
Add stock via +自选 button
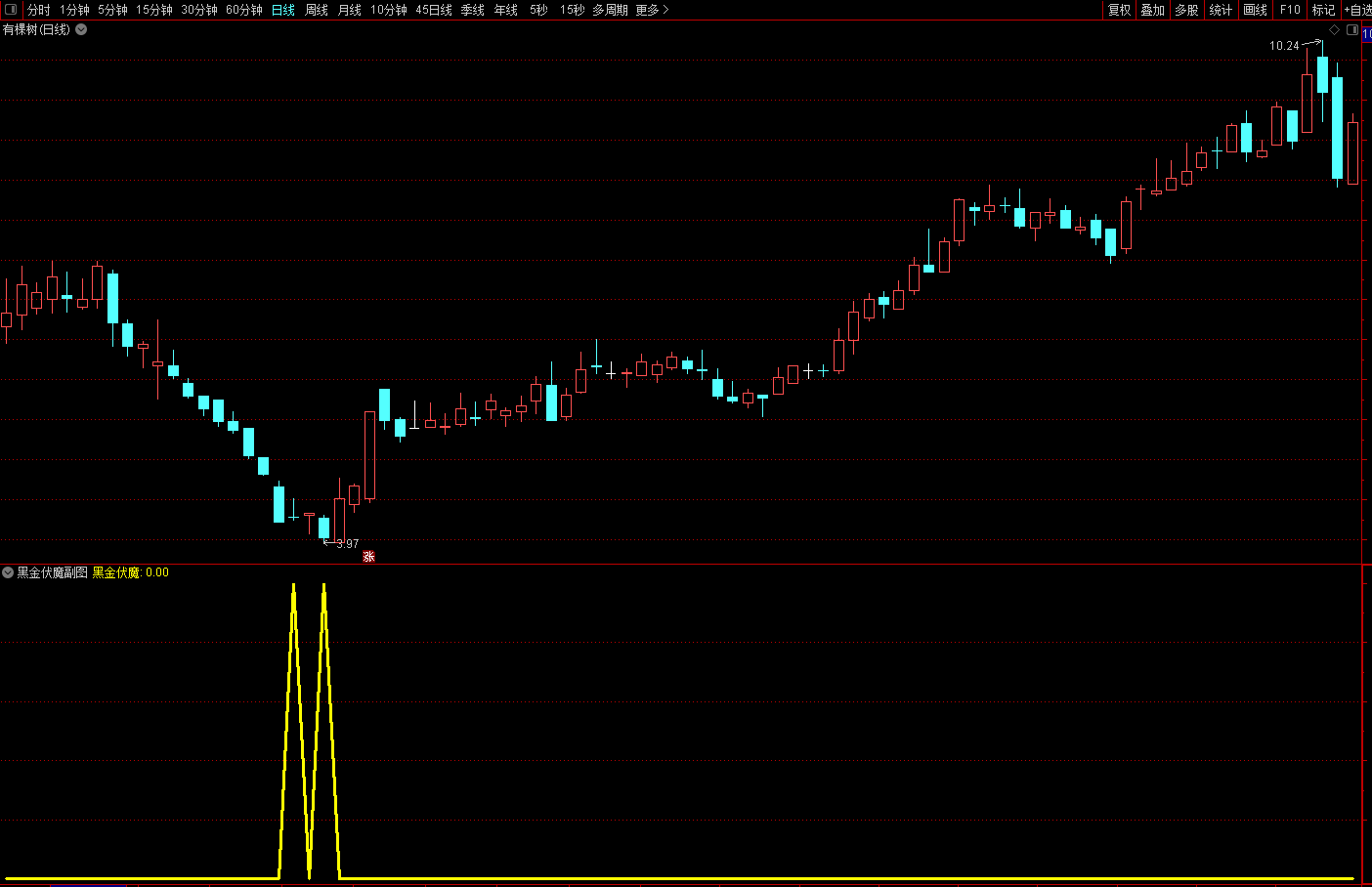coord(1358,10)
